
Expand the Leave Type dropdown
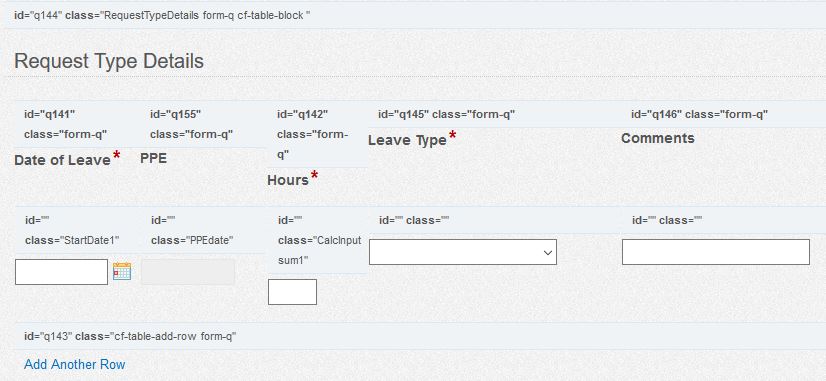(x=463, y=252)
